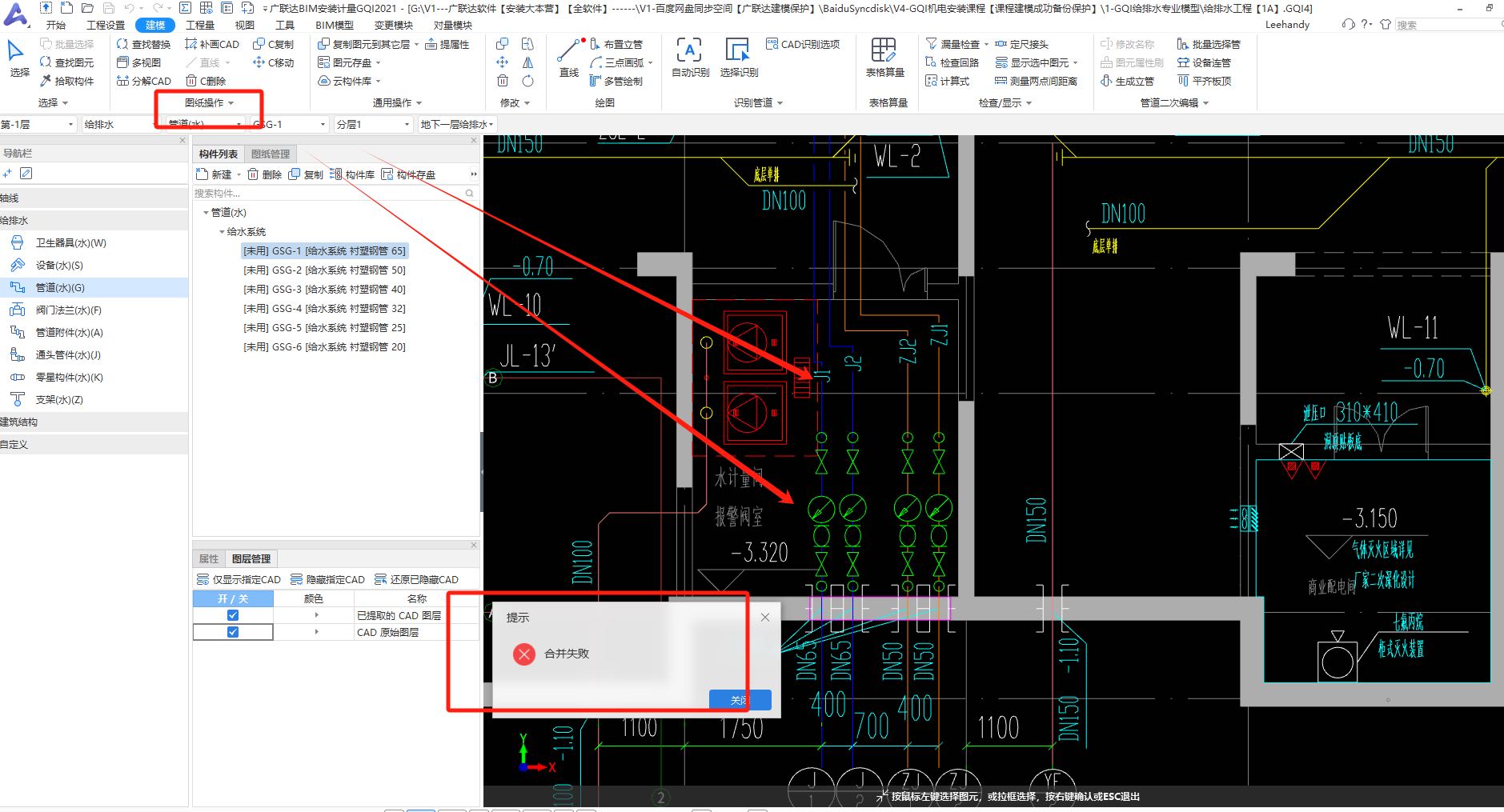Image resolution: width=1504 pixels, height=812 pixels.
Task: Toggle CAD 原始图层 checkbox
Action: pyautogui.click(x=233, y=632)
